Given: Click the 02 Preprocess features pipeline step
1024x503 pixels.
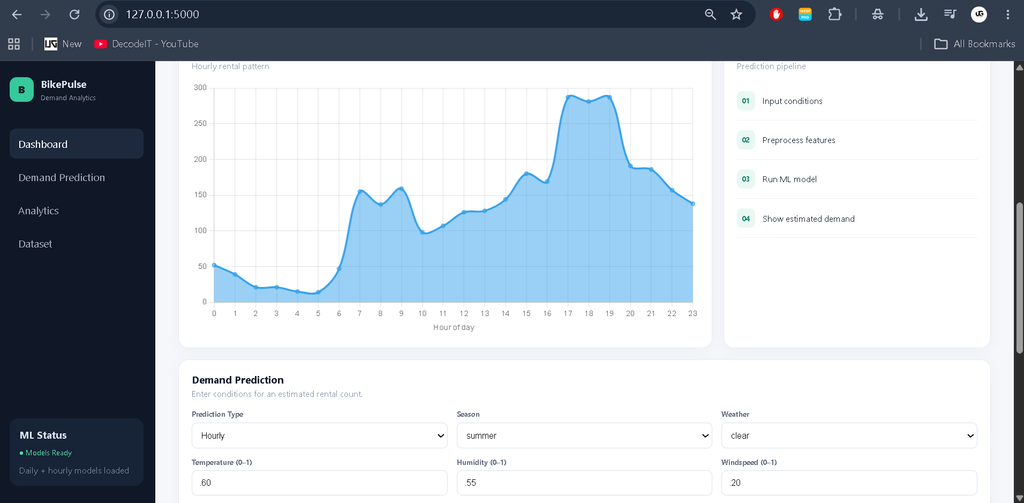Looking at the screenshot, I should [857, 140].
